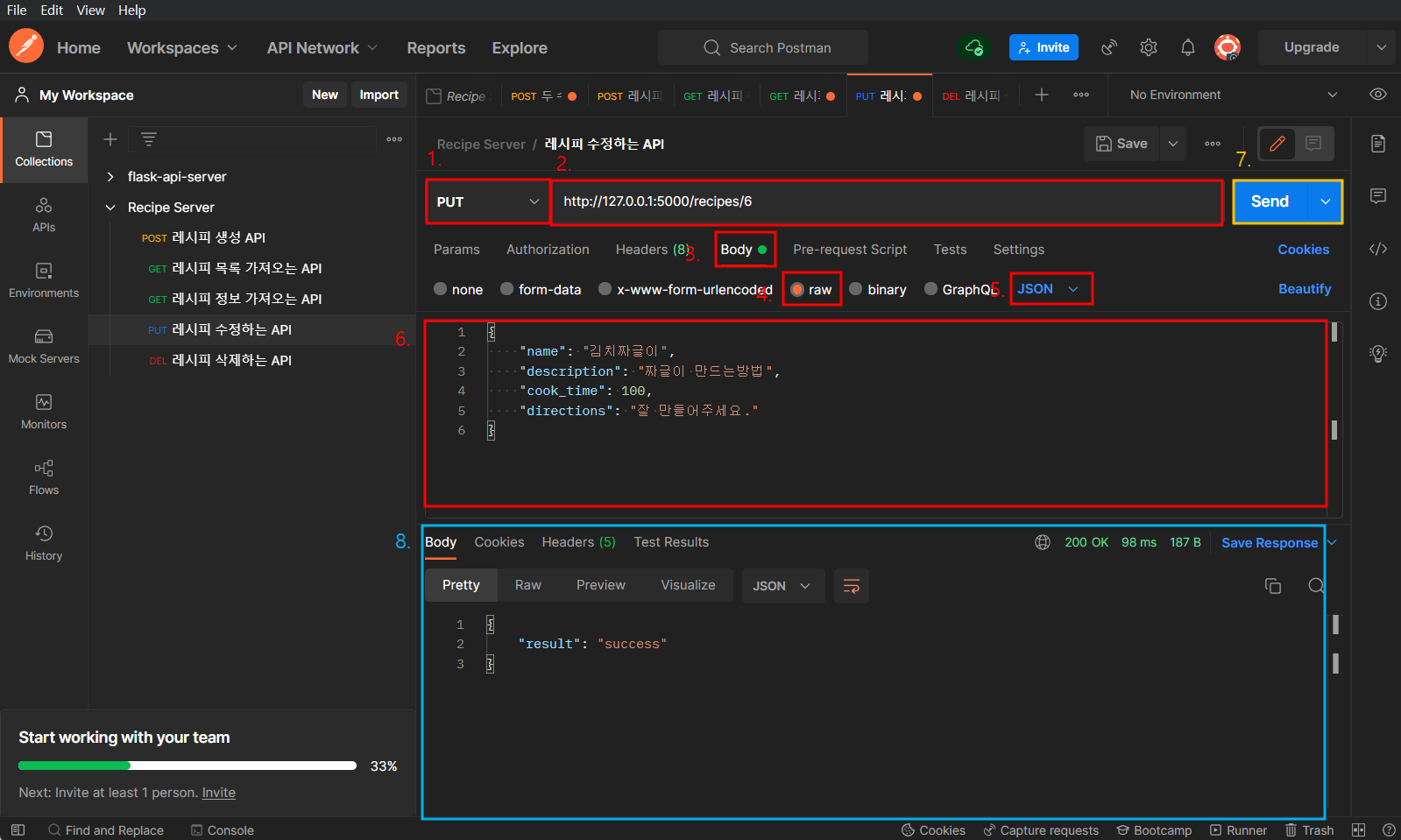Open the user avatar menu
This screenshot has width=1401, height=840.
coord(1228,47)
